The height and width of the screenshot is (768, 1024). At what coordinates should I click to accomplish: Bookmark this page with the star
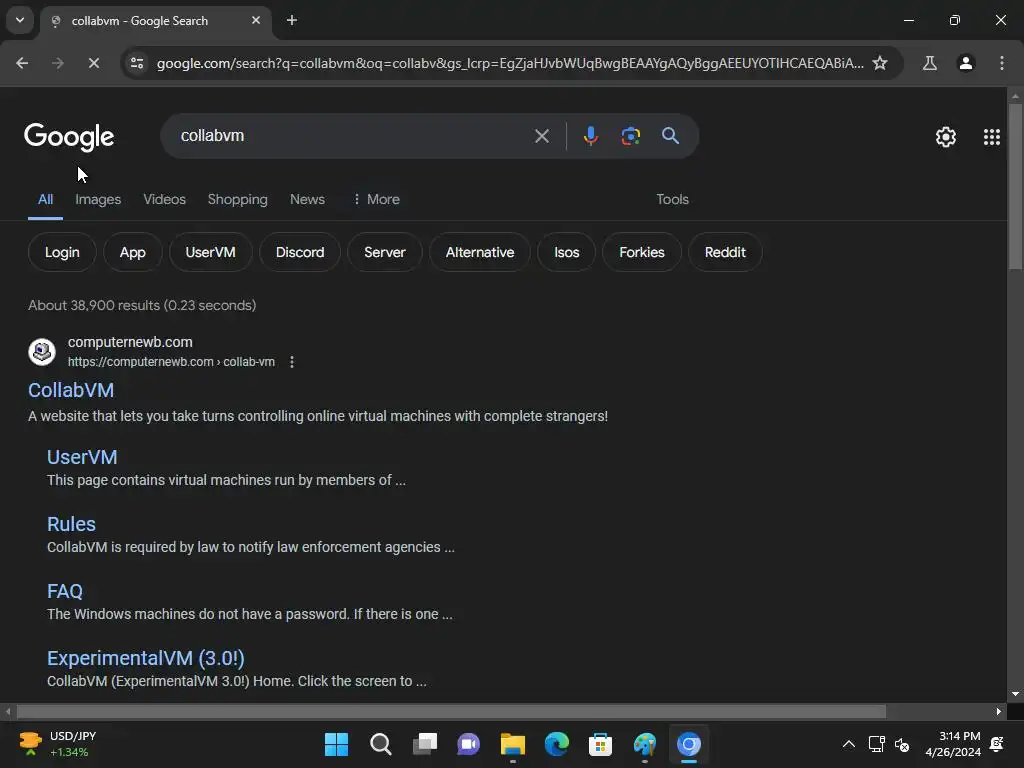(x=880, y=63)
